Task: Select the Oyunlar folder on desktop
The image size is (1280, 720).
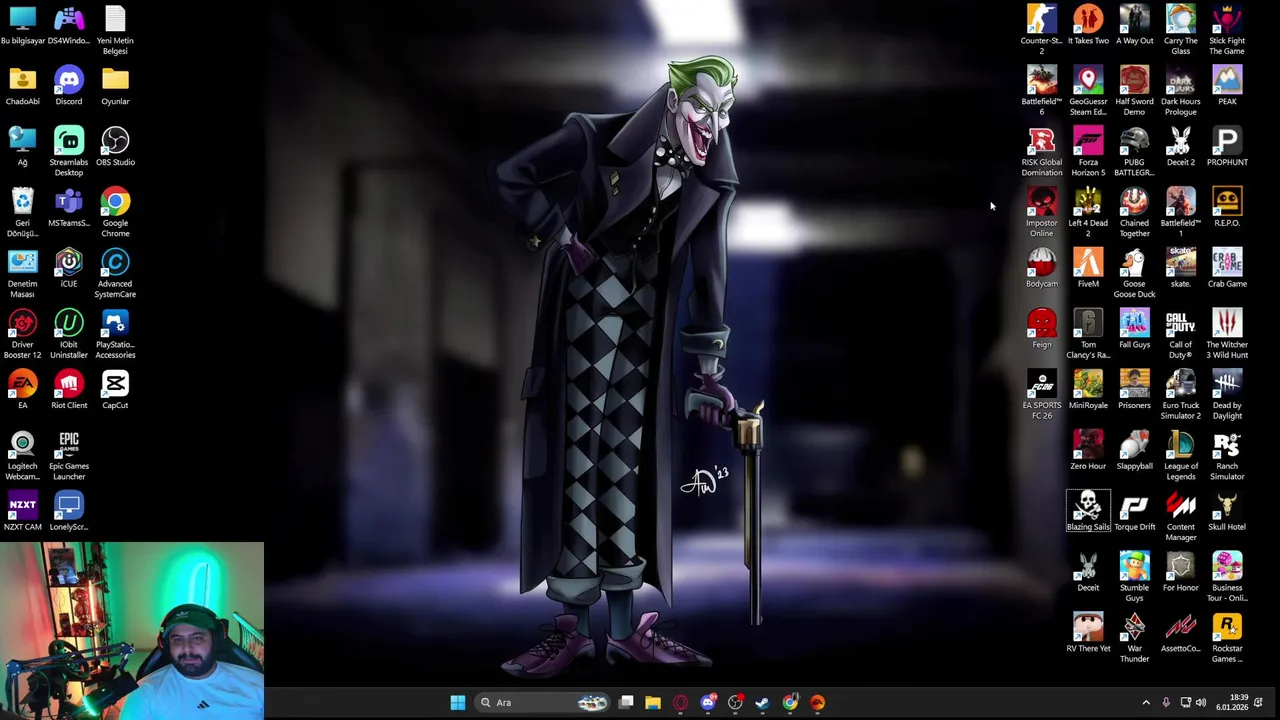Action: pos(115,85)
